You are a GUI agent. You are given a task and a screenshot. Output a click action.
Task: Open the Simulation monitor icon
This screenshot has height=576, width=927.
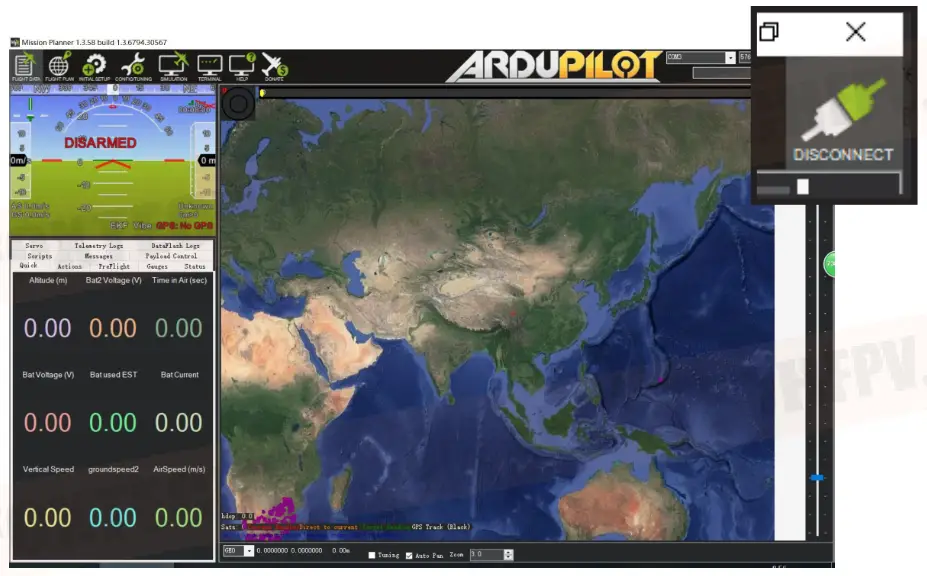point(173,67)
